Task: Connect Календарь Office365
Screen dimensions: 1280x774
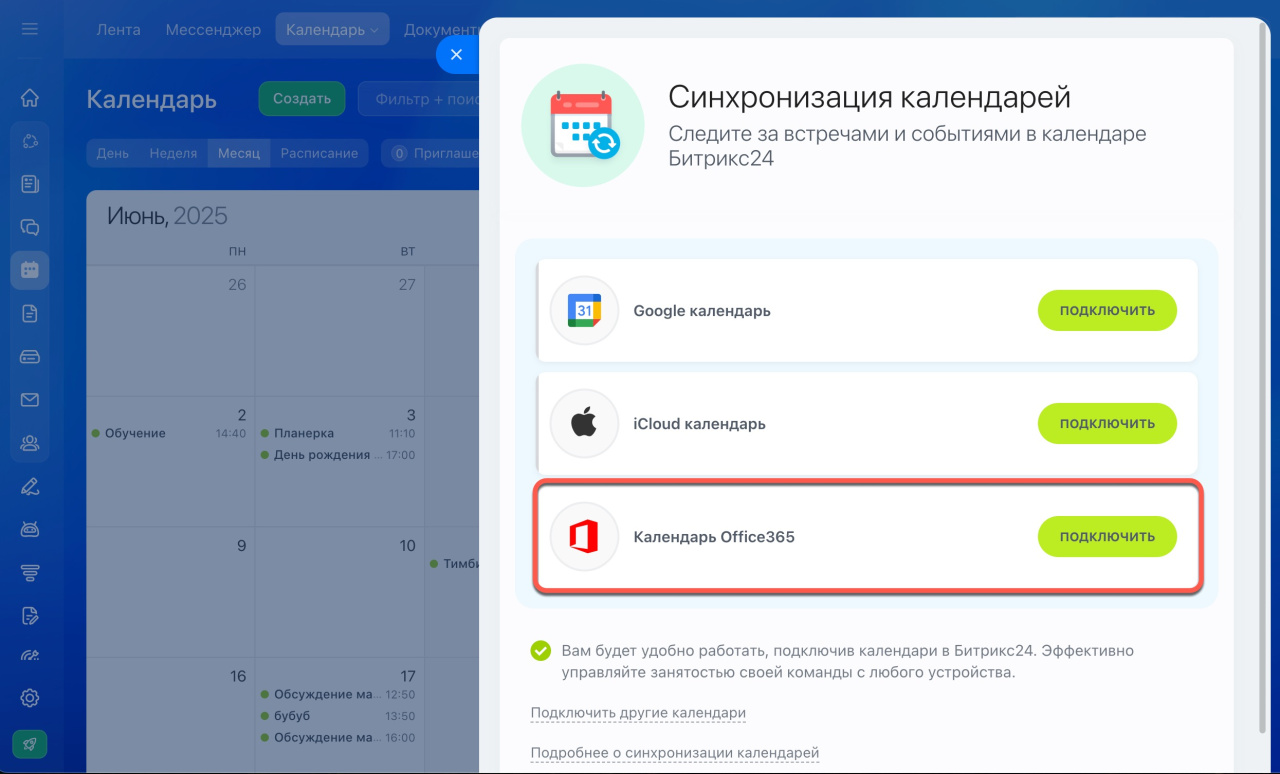Action: coord(1107,536)
